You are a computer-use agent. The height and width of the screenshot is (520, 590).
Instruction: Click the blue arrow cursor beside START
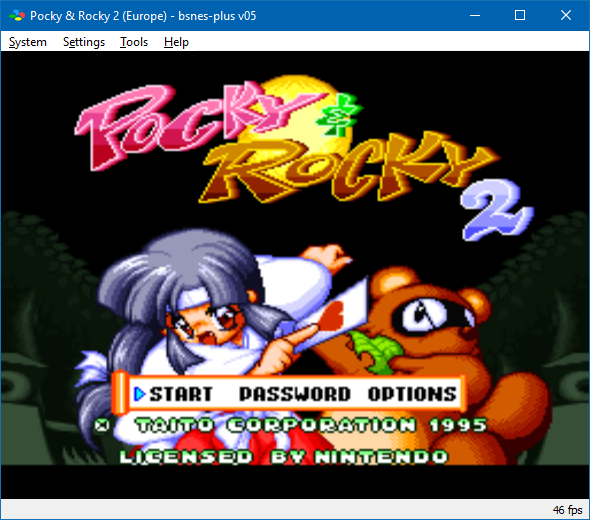click(139, 394)
